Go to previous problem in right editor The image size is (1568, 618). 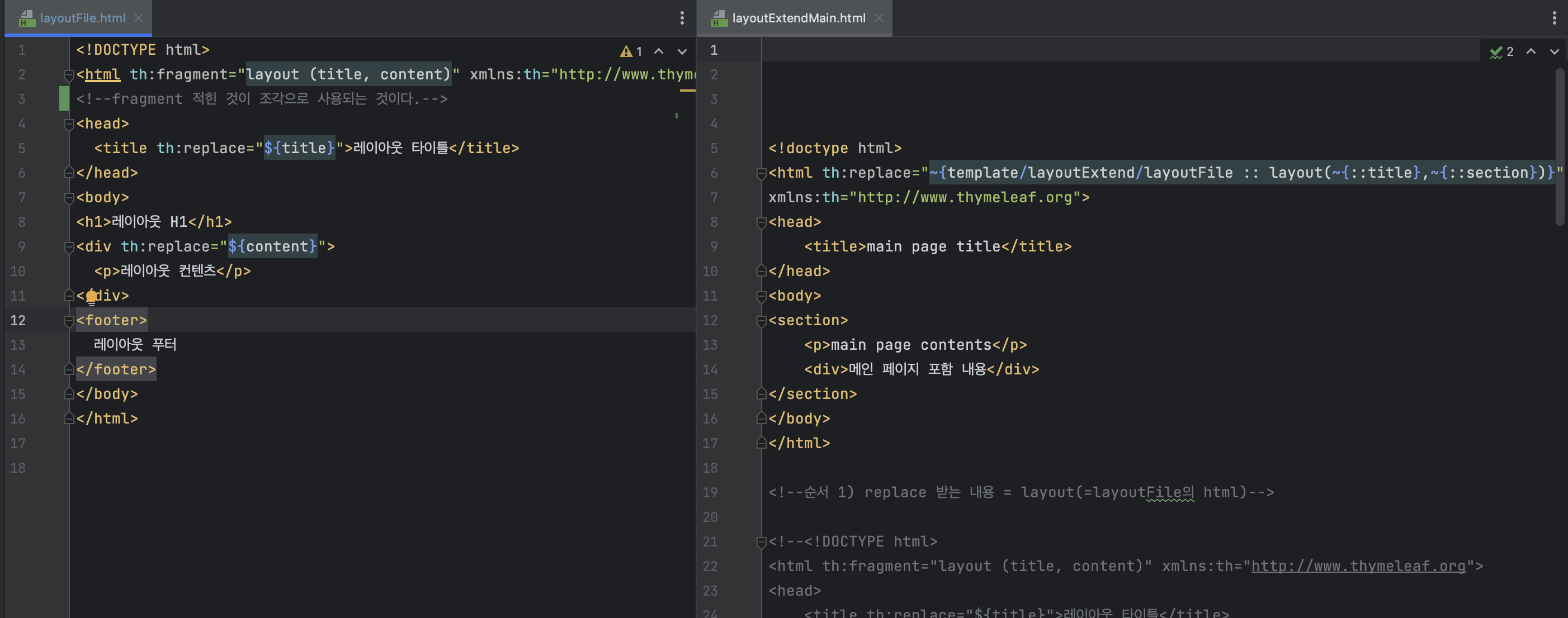click(1531, 52)
